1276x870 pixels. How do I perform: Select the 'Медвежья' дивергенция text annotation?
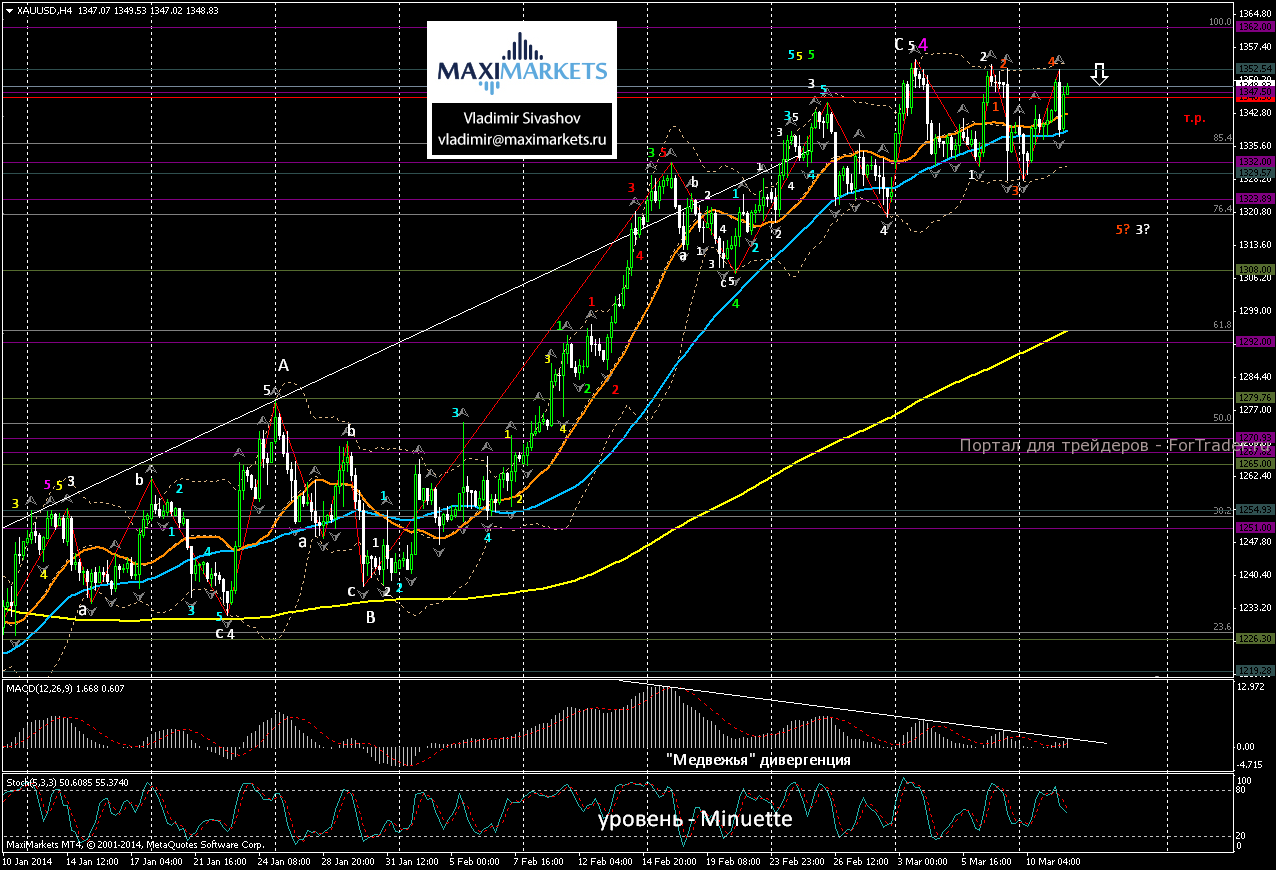point(758,759)
